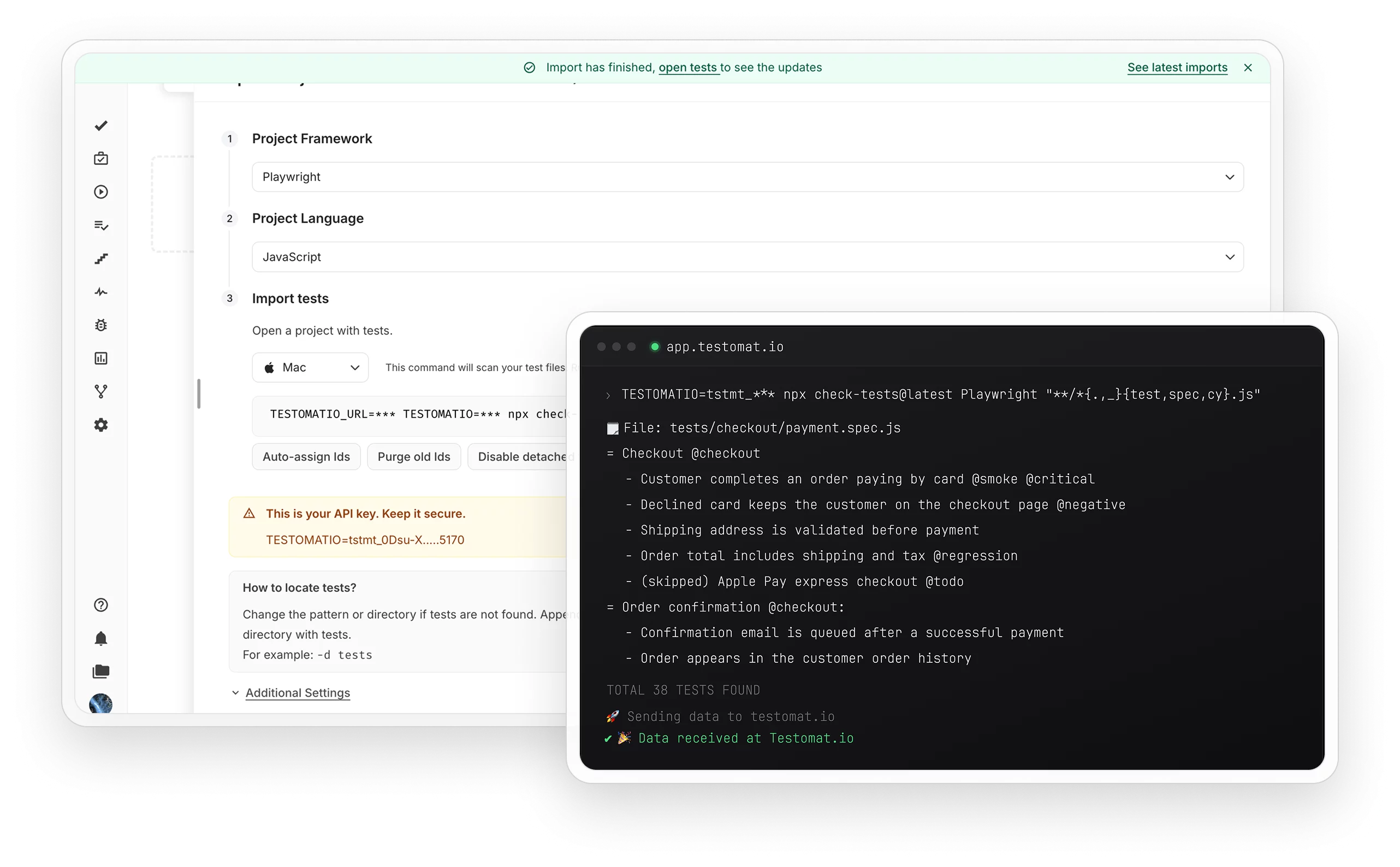This screenshot has height=867, width=1400.
Task: Click the party popper icon beside Data received
Action: click(x=624, y=738)
